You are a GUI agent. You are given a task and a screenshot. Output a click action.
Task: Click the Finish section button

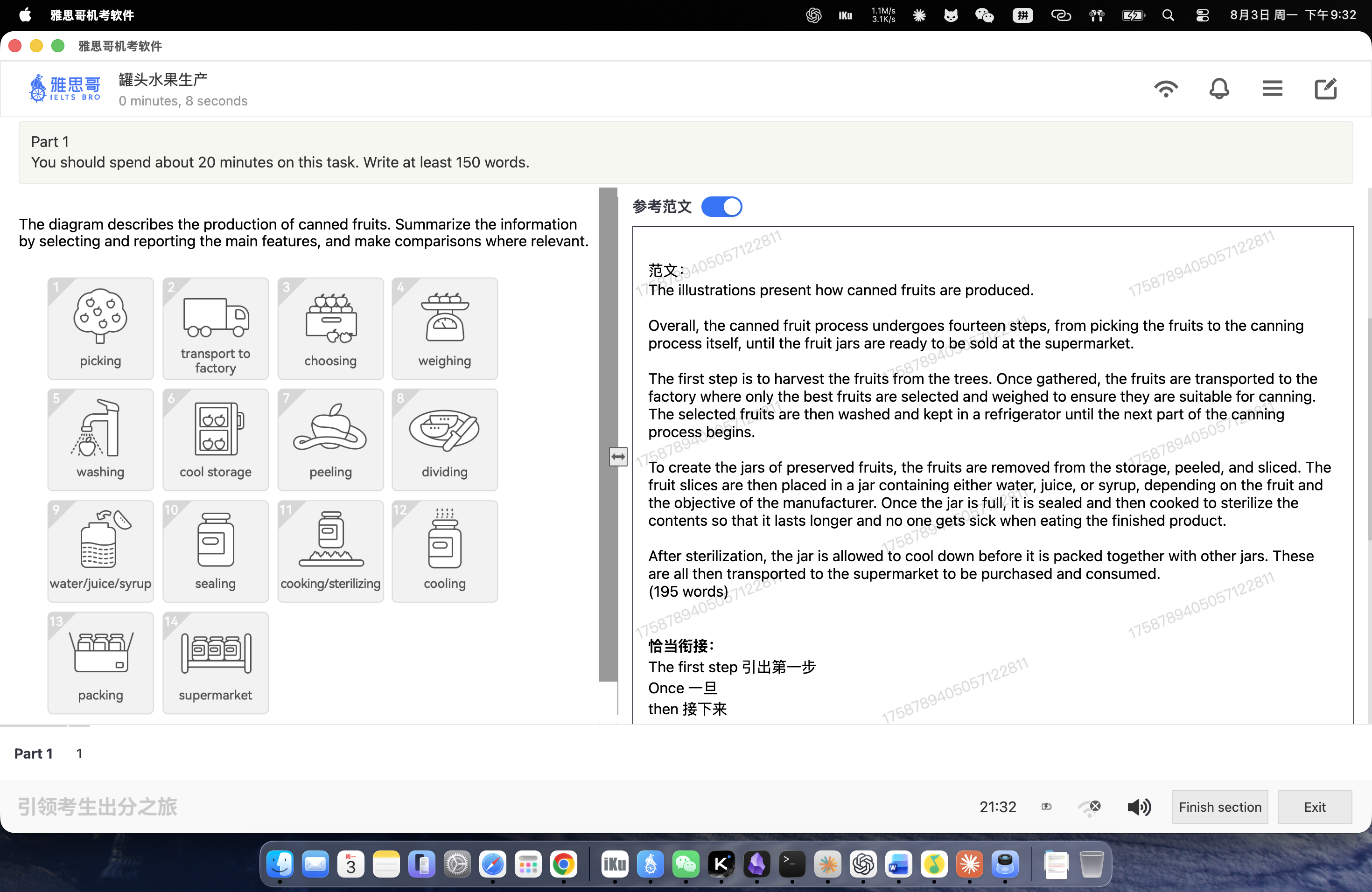(1220, 807)
